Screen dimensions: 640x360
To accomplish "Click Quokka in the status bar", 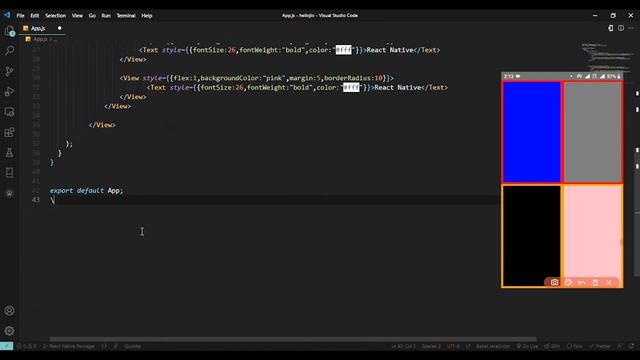I will [x=132, y=346].
